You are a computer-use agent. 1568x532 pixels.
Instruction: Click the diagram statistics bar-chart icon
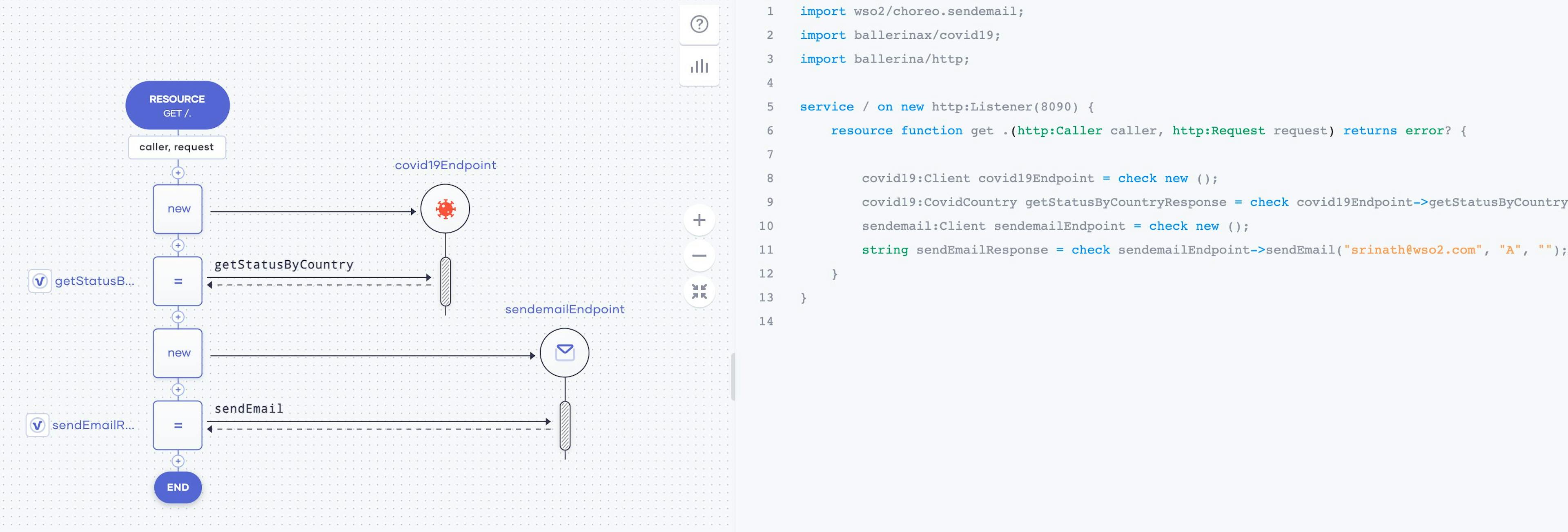[x=698, y=66]
